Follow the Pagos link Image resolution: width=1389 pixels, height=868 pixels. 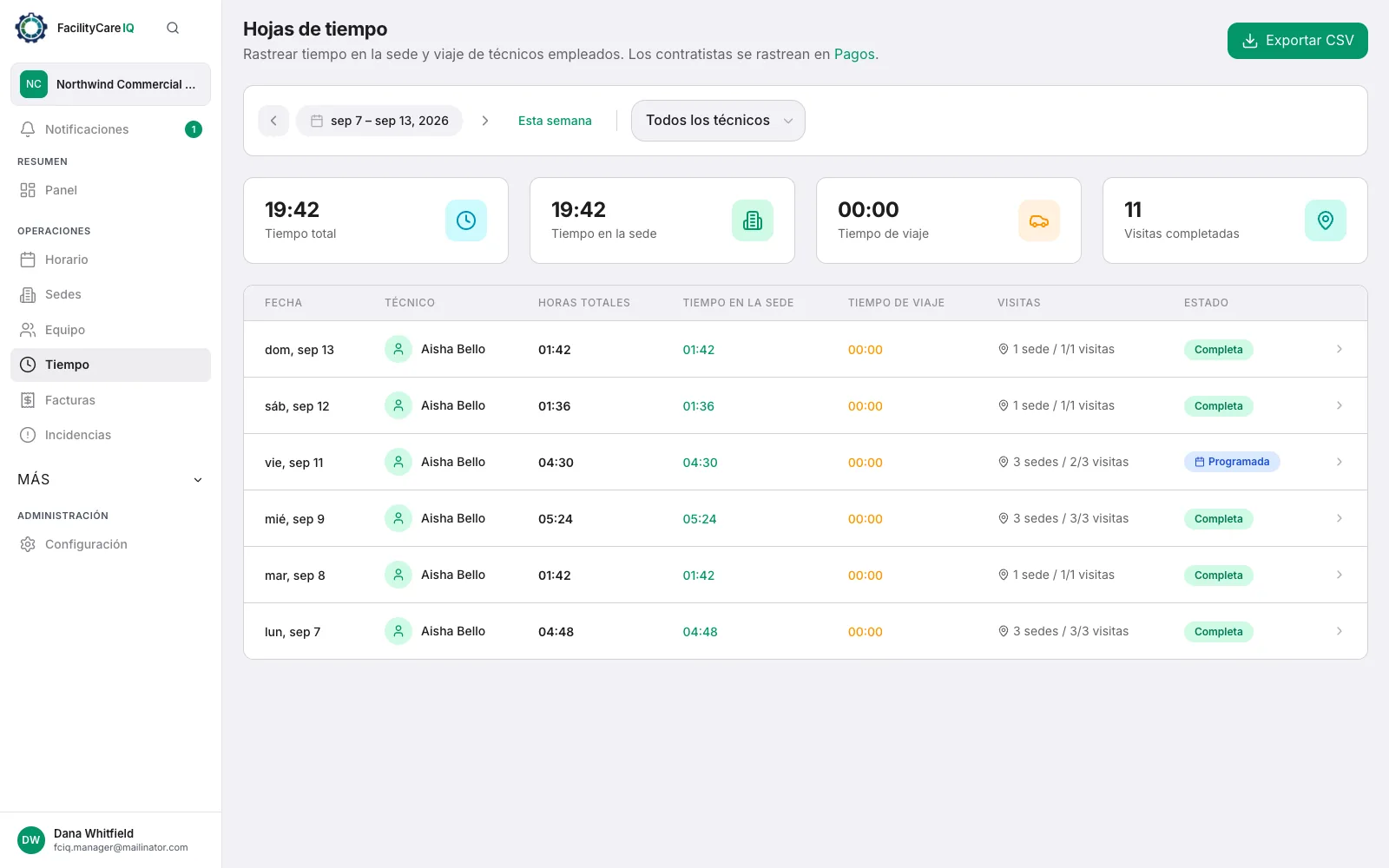(854, 54)
